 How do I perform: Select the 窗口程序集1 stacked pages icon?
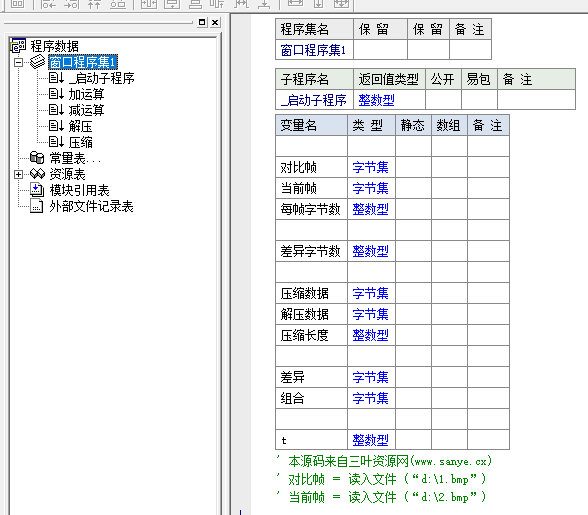[x=38, y=62]
